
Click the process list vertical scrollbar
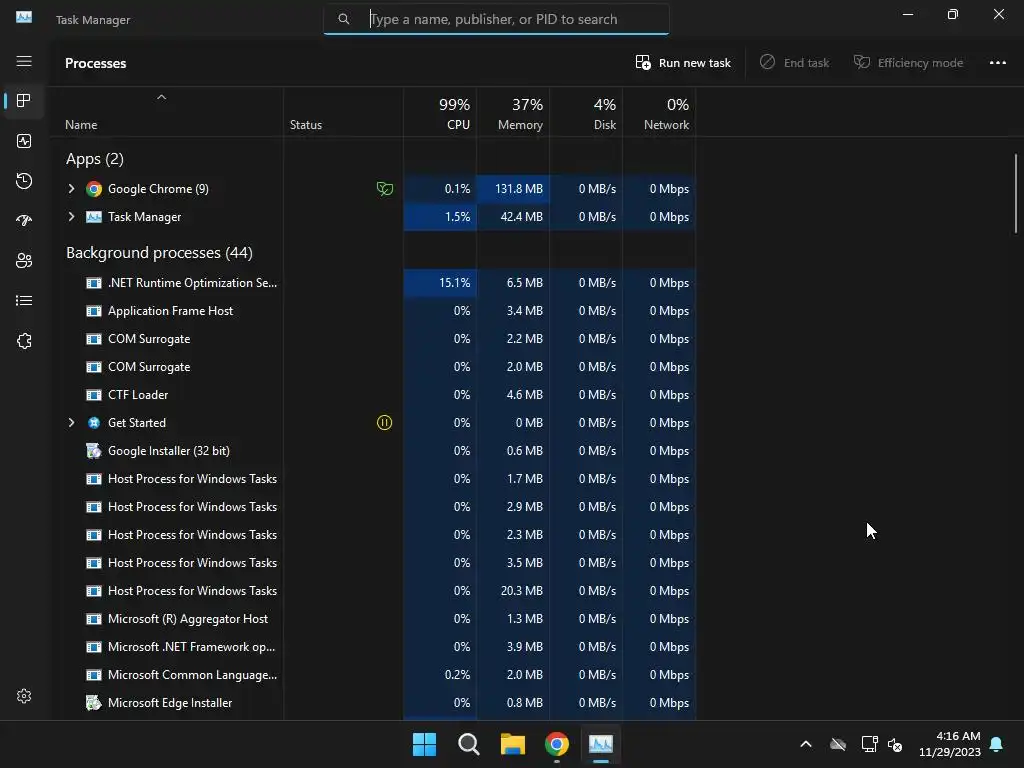tap(1016, 193)
